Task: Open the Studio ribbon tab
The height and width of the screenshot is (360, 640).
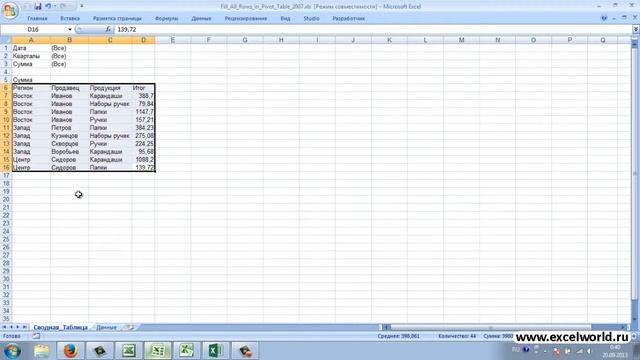Action: tap(311, 18)
